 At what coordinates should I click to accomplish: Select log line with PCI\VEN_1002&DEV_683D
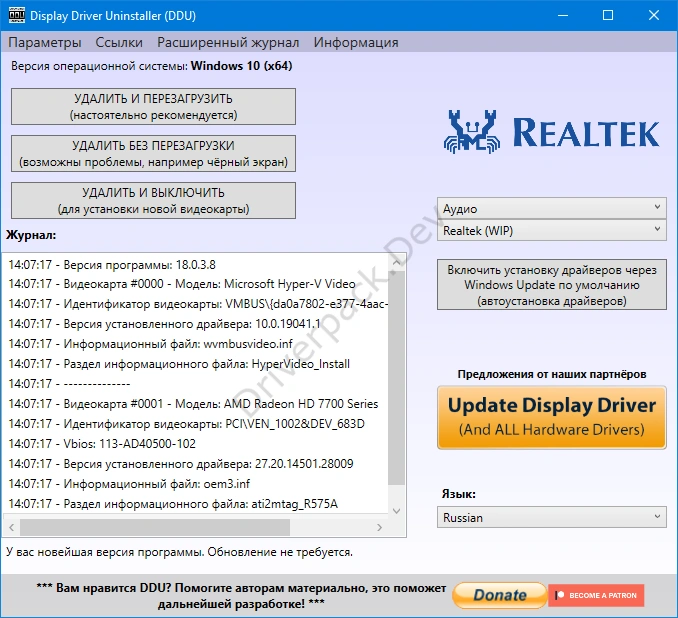click(186, 423)
